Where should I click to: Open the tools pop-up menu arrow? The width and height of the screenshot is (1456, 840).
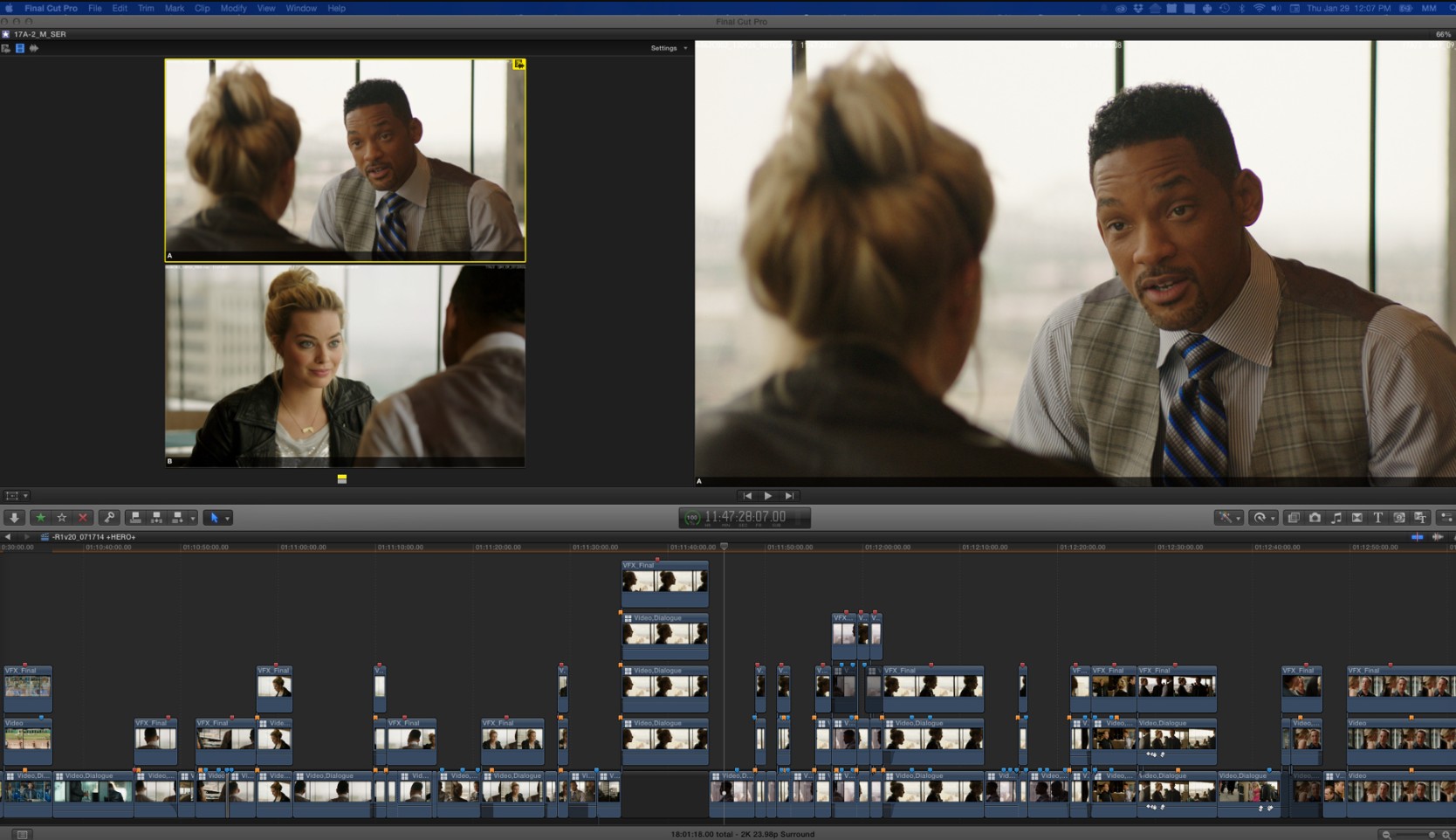[228, 519]
